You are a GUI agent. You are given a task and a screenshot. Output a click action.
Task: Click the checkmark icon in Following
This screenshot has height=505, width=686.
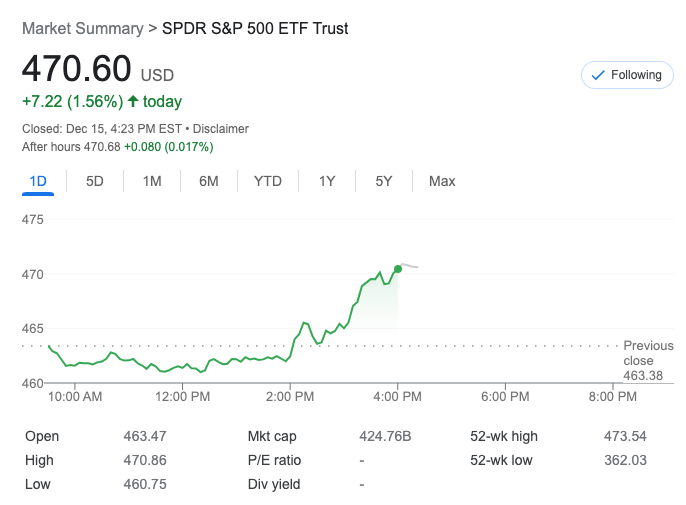click(598, 75)
